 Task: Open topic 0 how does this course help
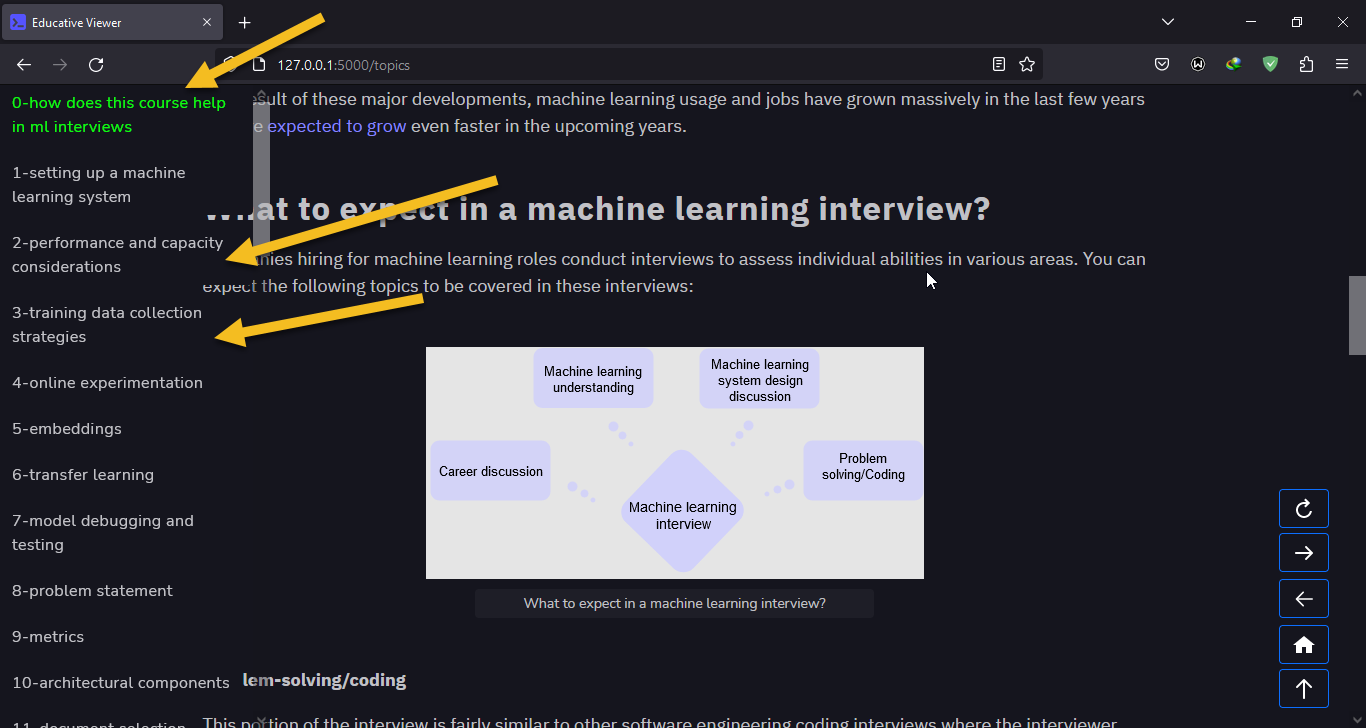[119, 114]
